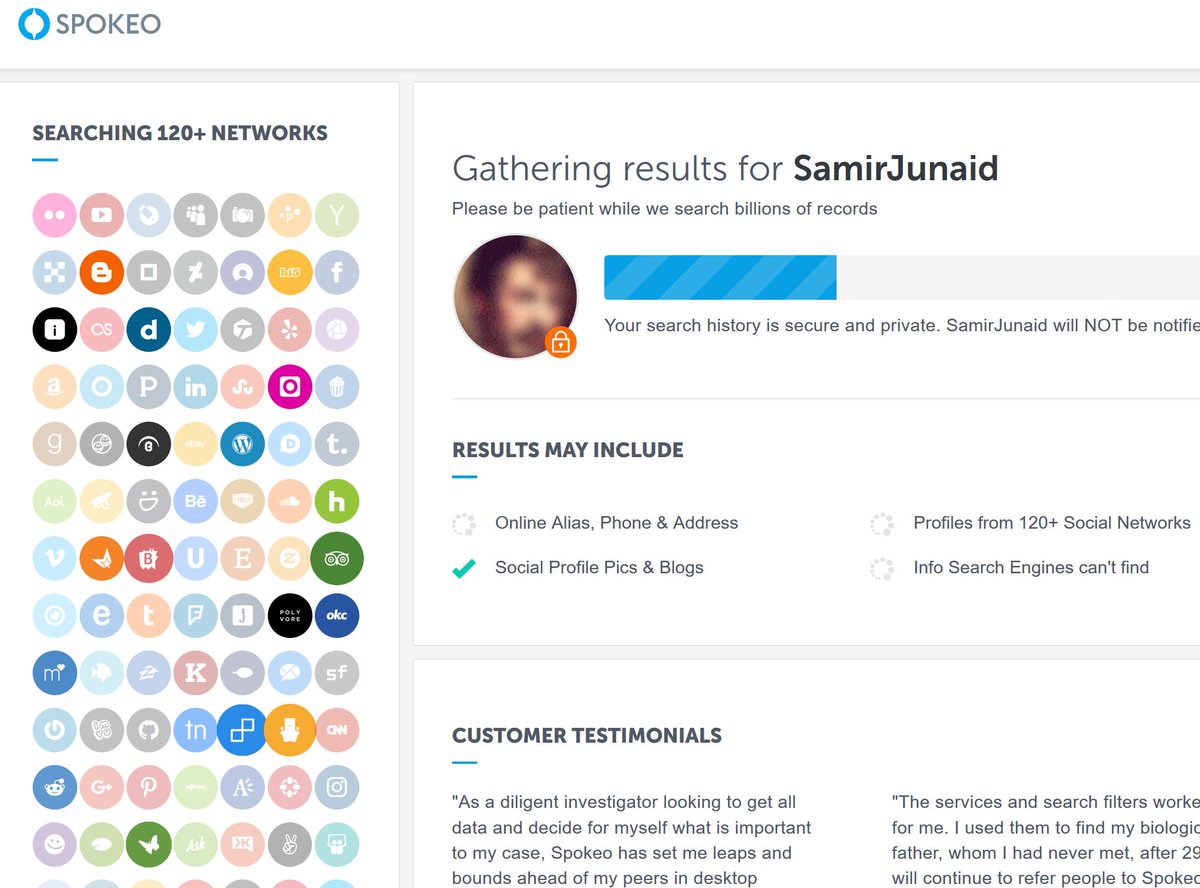This screenshot has width=1200, height=888.
Task: Click the Spokeo logo in the header
Action: tap(90, 24)
